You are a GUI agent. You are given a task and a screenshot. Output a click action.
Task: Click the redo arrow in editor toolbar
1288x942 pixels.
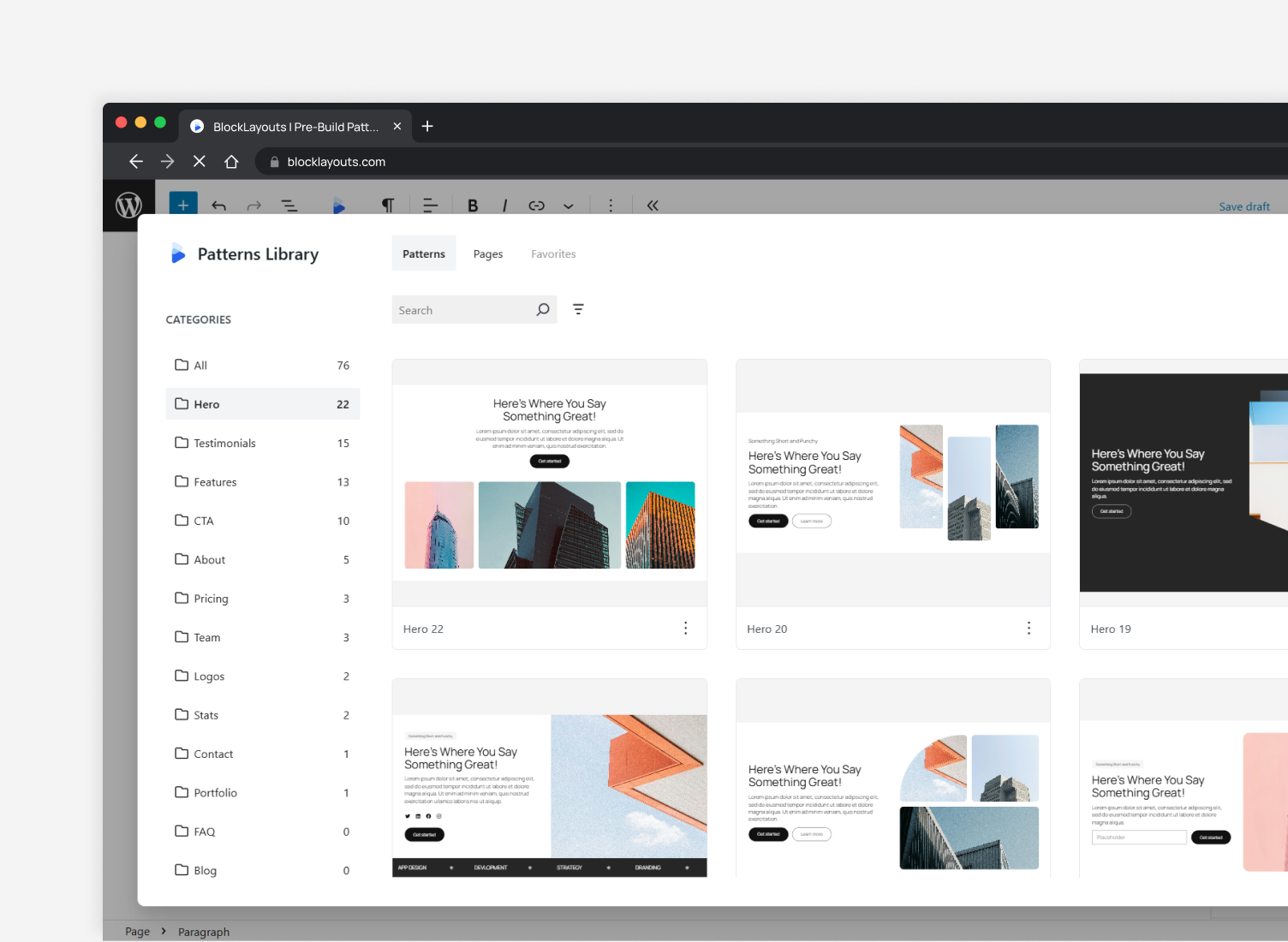click(x=254, y=206)
